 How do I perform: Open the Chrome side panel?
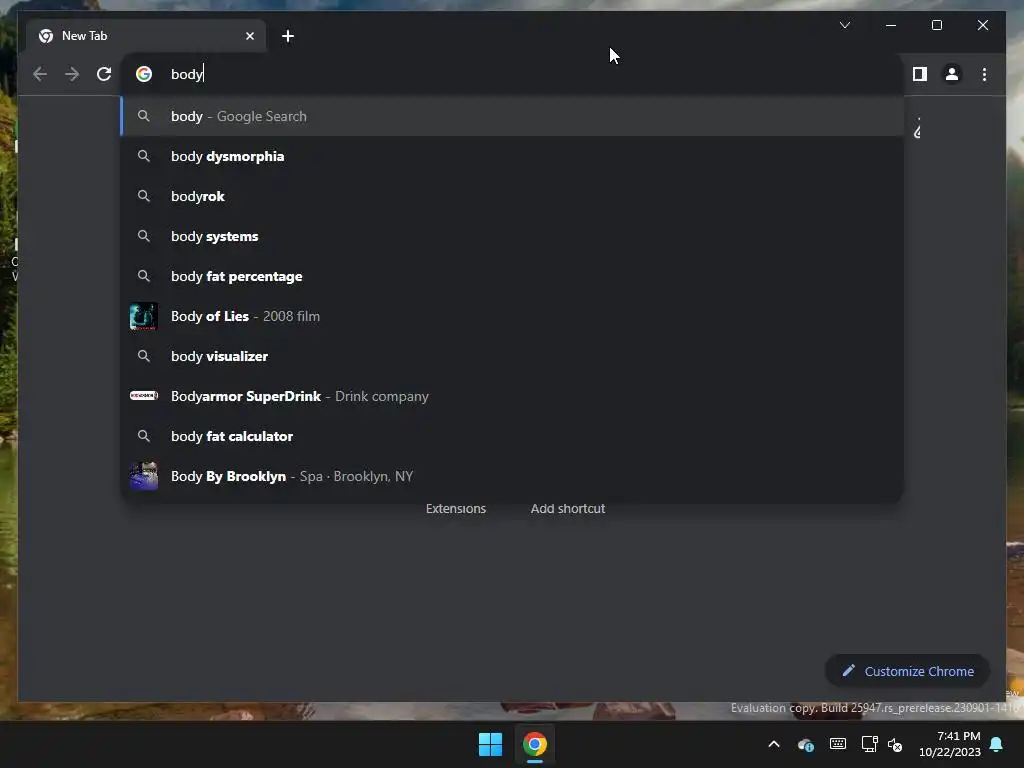point(920,74)
